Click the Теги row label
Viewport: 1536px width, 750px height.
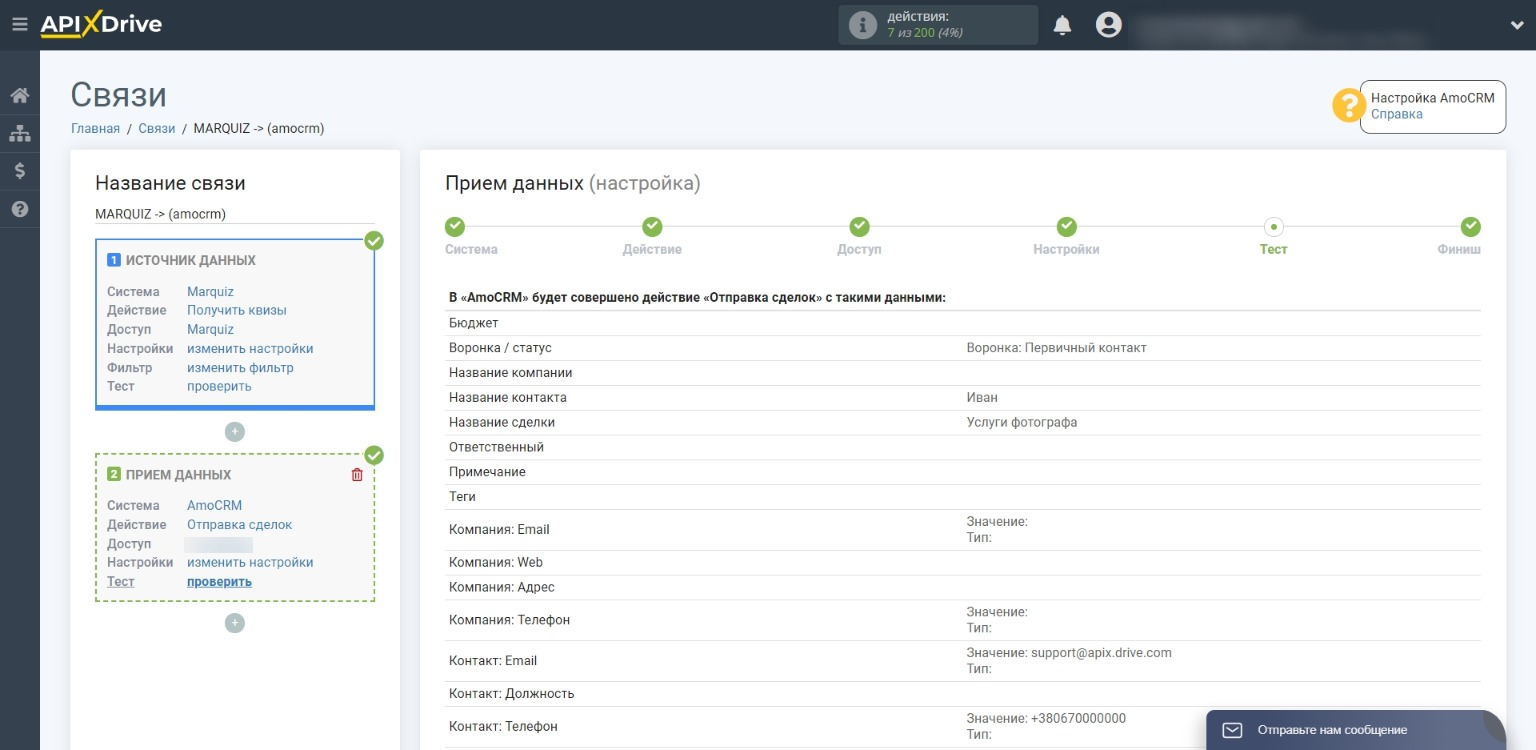point(462,496)
